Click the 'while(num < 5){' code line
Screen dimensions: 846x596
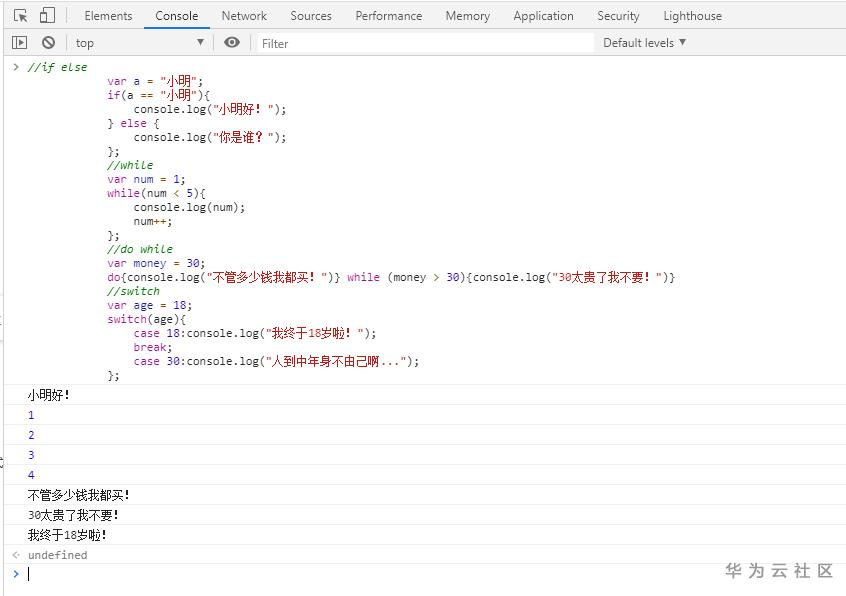tap(156, 193)
